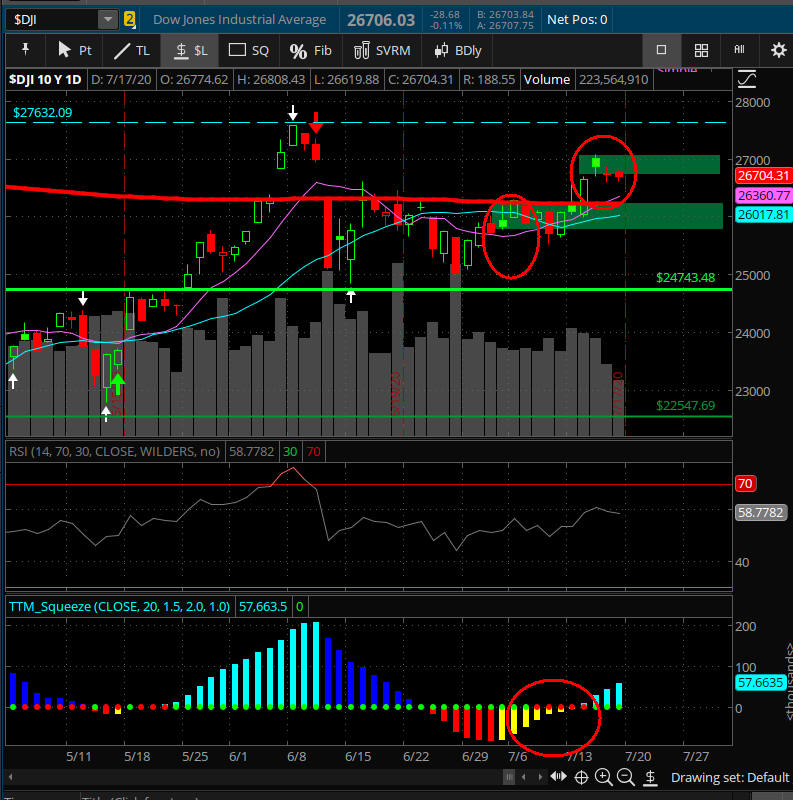
Task: Select the SQ rectangle drawing tool
Action: (249, 50)
